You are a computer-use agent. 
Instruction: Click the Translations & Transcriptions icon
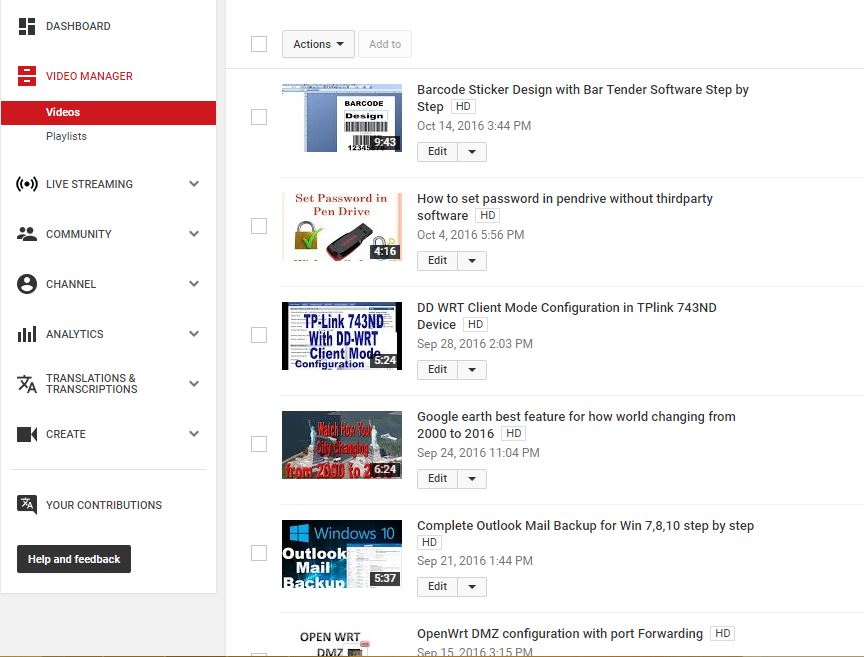[x=27, y=384]
